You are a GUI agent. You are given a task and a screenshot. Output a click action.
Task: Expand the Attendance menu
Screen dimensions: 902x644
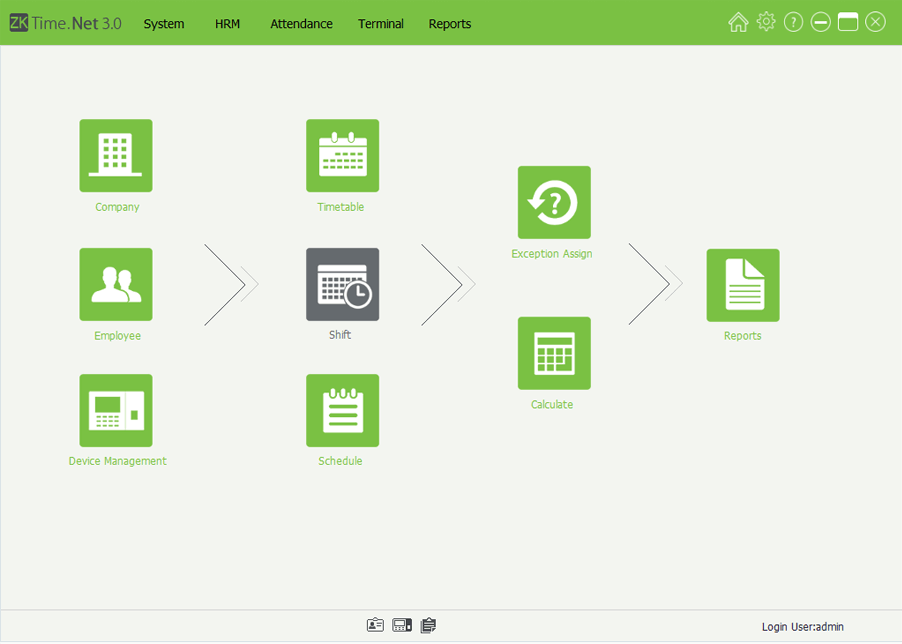pos(301,23)
